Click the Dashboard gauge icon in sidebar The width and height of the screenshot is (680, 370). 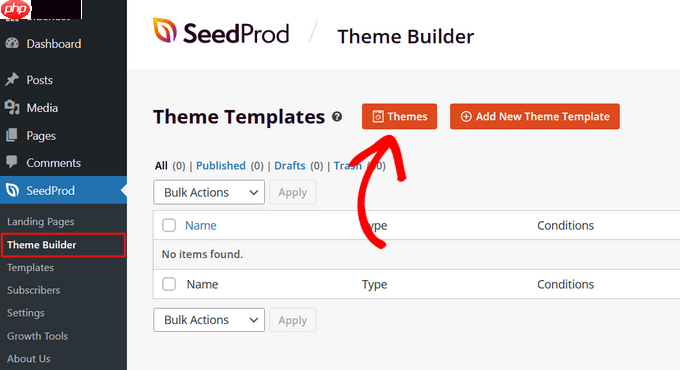12,43
